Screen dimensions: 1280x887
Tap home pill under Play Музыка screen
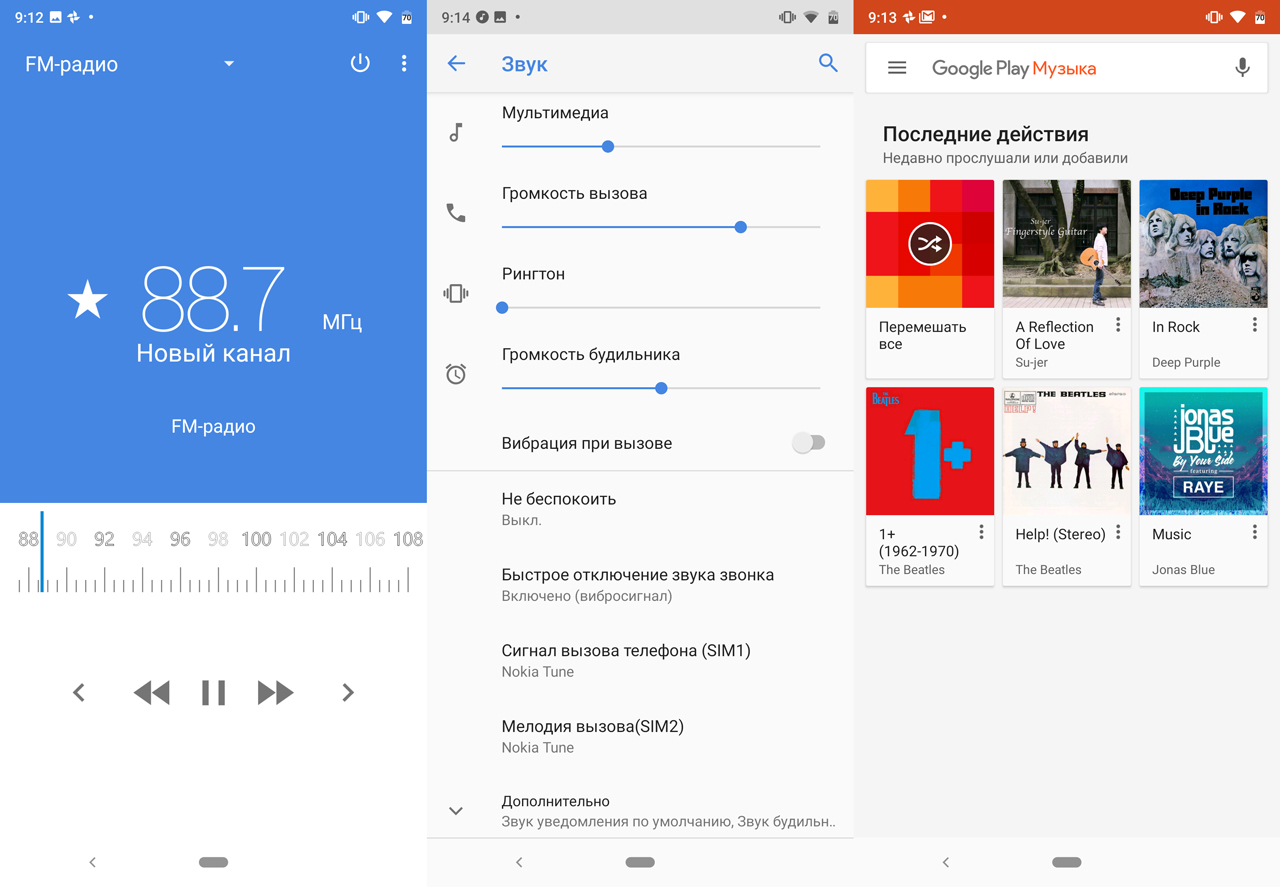[x=1067, y=862]
